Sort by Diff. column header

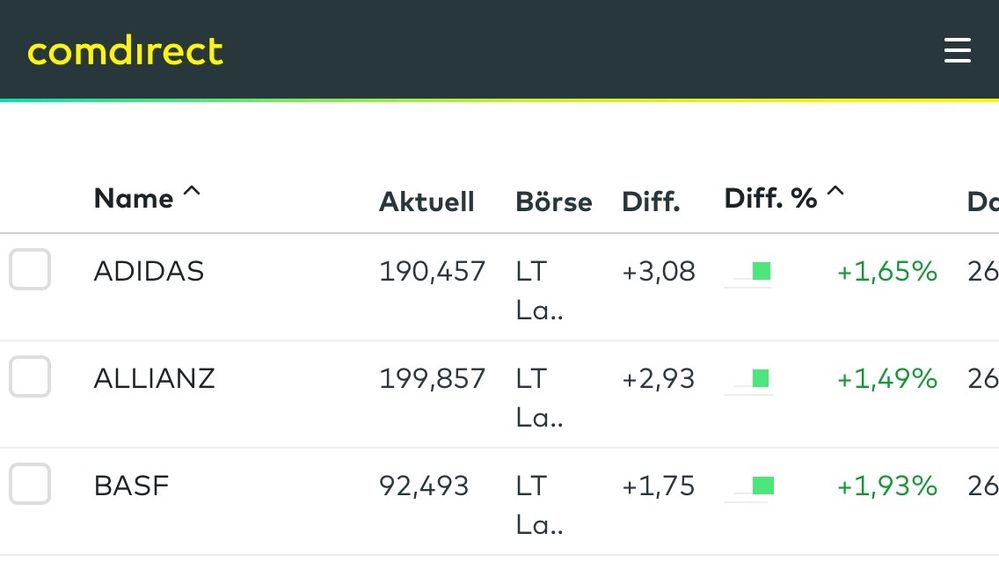(x=650, y=202)
